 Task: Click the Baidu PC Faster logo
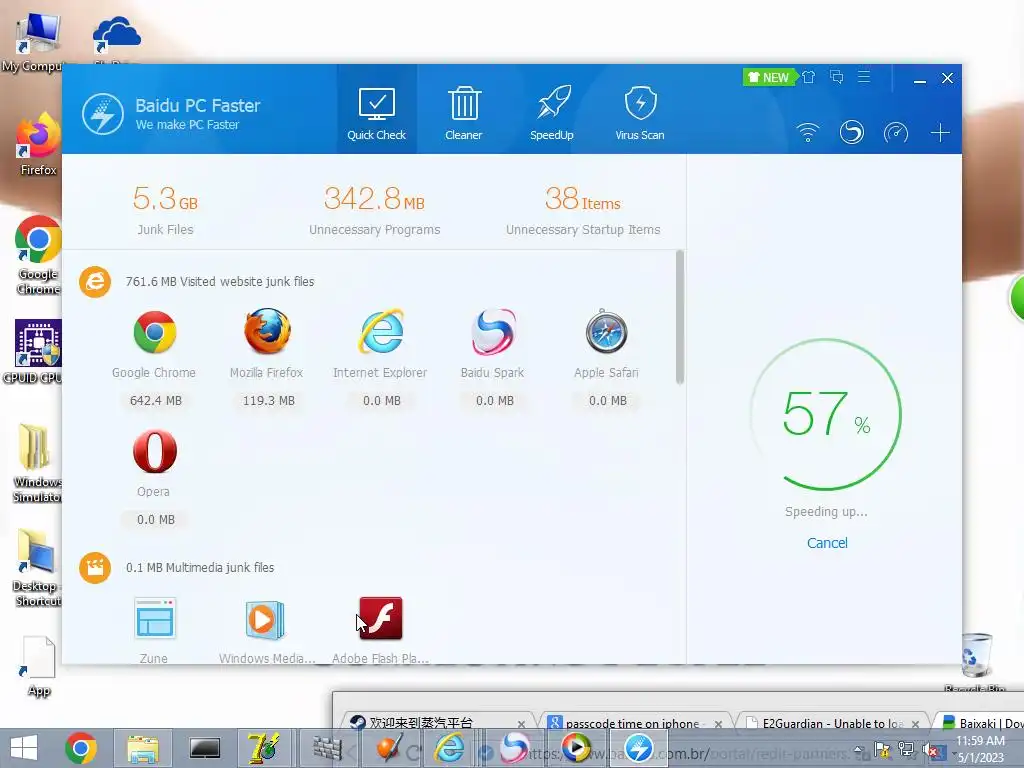103,114
